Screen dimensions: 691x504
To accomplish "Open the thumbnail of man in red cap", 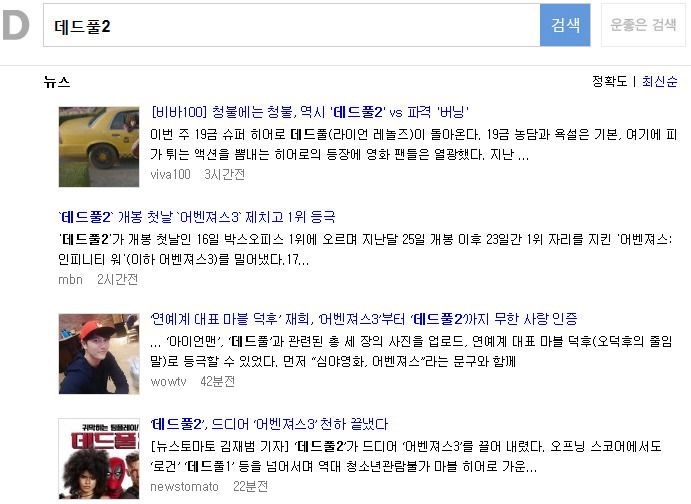I will [x=99, y=354].
